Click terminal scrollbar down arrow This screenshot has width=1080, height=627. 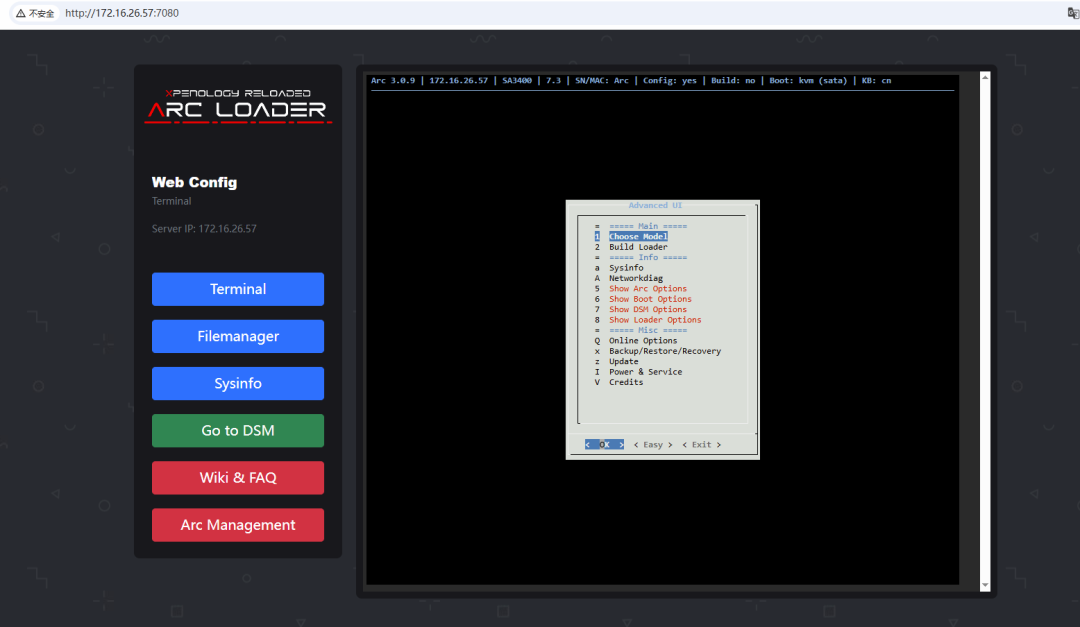(985, 585)
